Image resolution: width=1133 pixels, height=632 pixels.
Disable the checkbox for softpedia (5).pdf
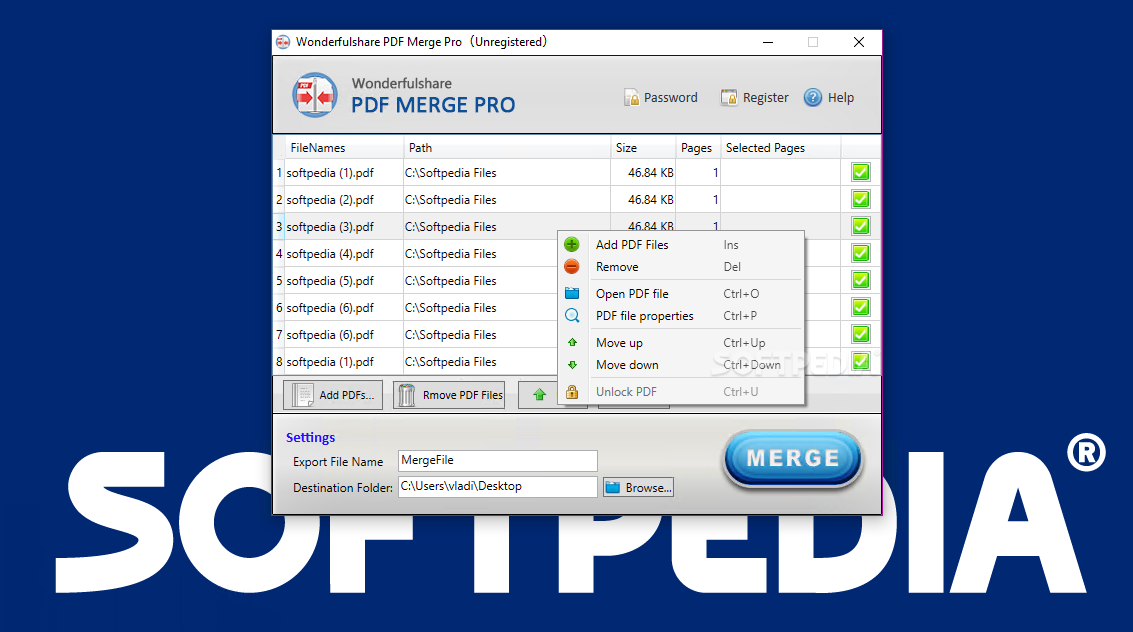click(x=861, y=280)
